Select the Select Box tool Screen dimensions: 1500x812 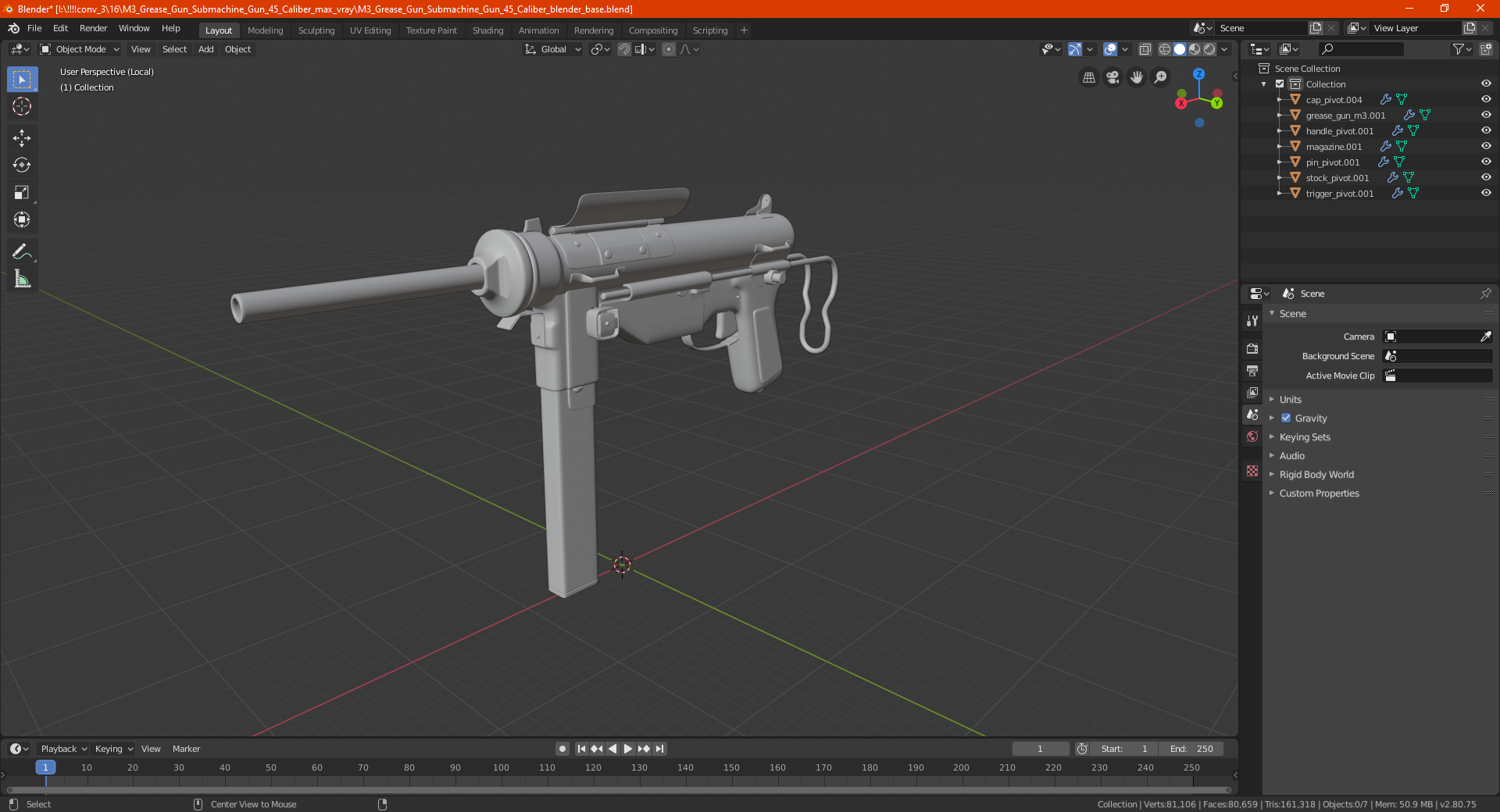(22, 80)
